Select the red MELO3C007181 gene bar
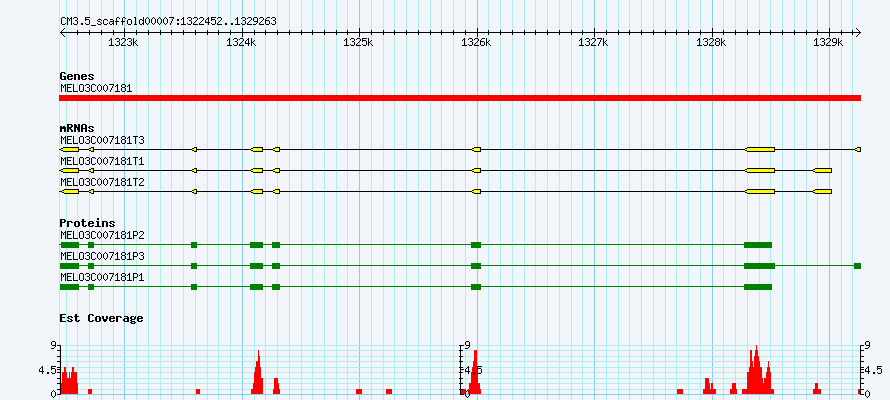The width and height of the screenshot is (890, 400). coord(460,98)
